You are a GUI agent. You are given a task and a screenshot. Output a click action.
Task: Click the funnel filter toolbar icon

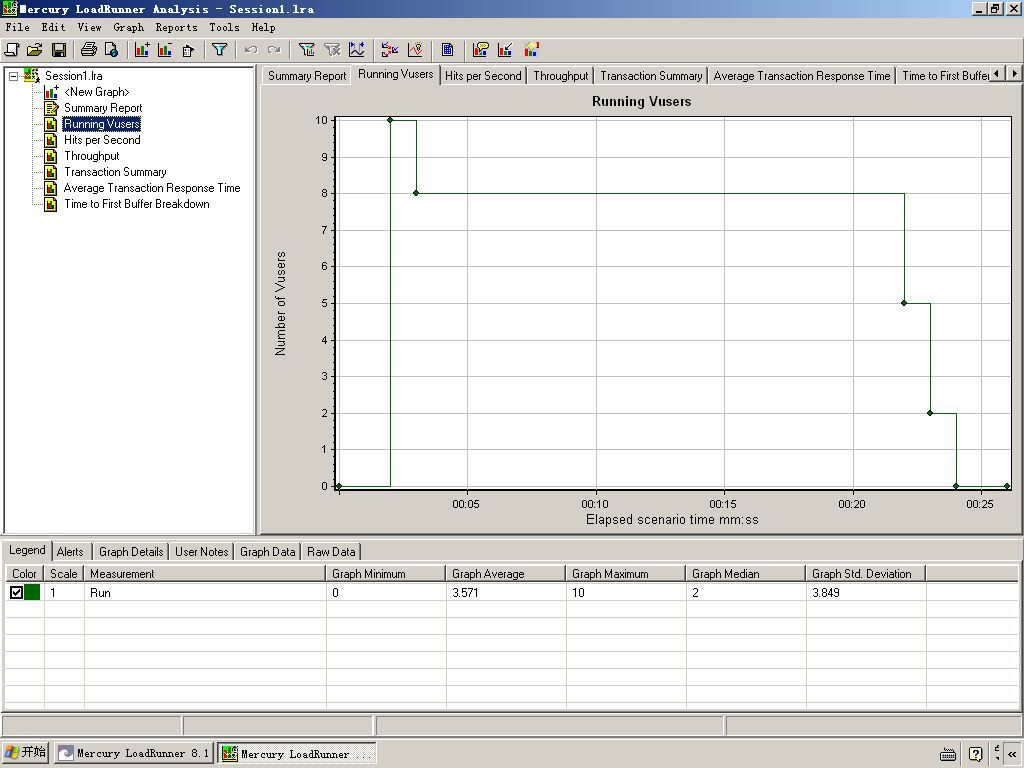click(x=219, y=50)
